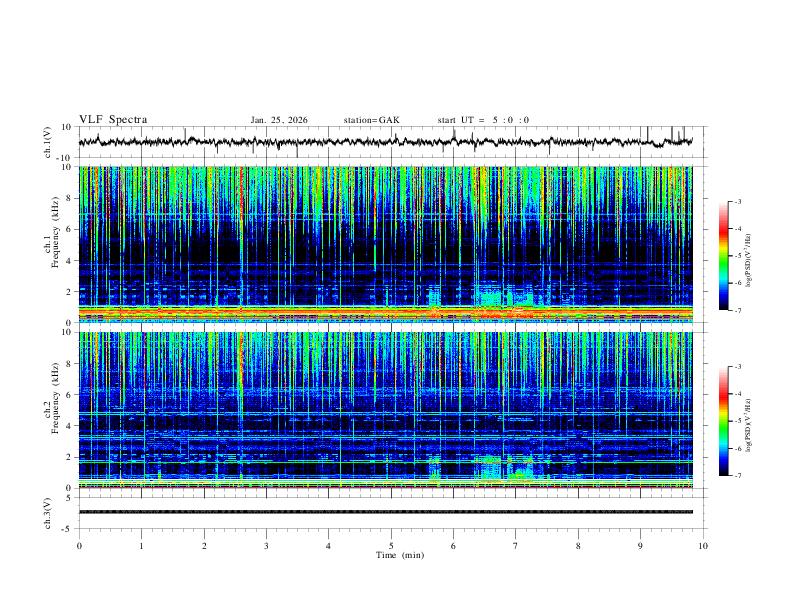Click the 'start UT = 5 :0 :0' text

(x=483, y=120)
